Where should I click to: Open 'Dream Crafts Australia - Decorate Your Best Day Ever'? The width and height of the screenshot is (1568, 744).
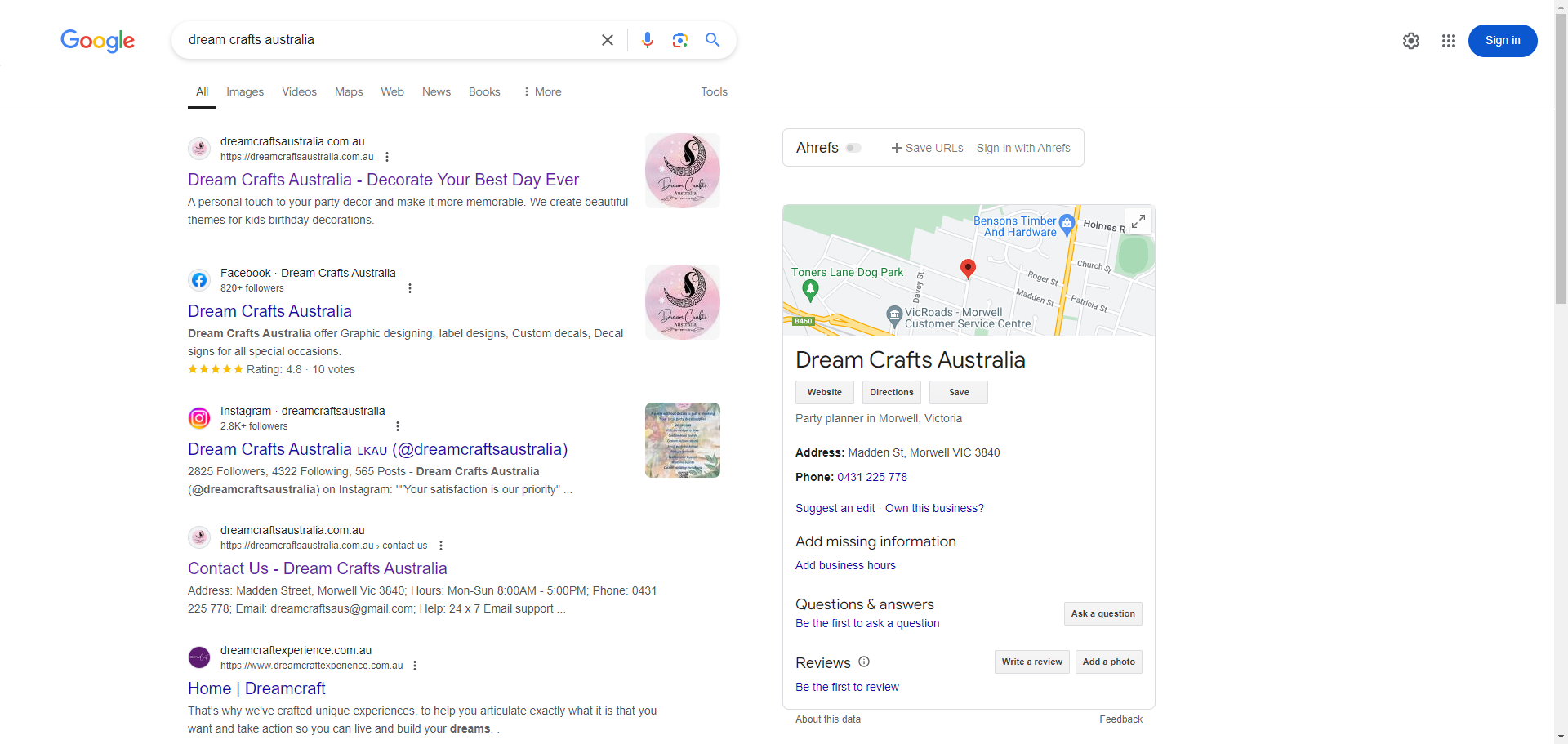(x=383, y=180)
